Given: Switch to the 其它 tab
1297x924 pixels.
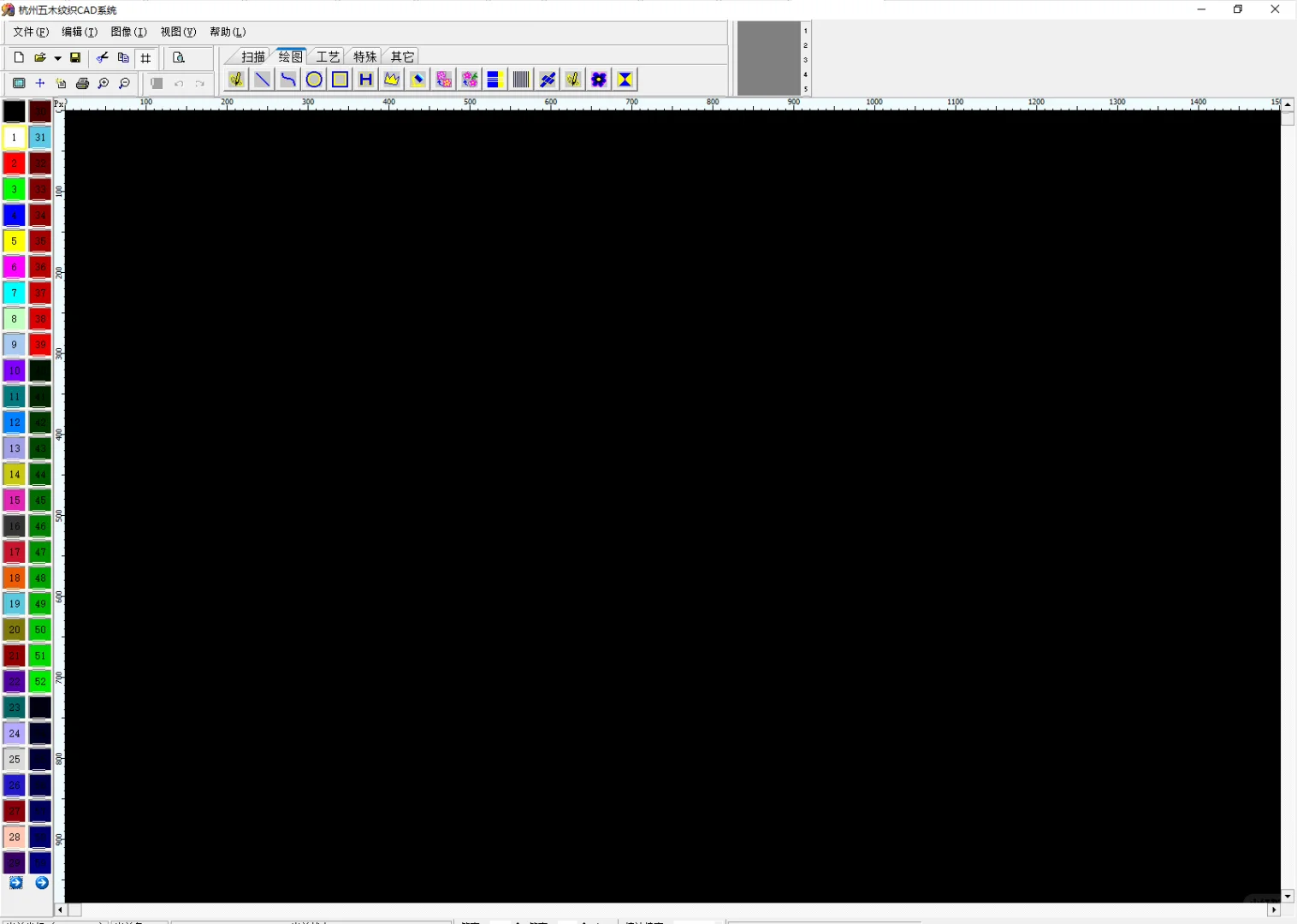Looking at the screenshot, I should (402, 56).
